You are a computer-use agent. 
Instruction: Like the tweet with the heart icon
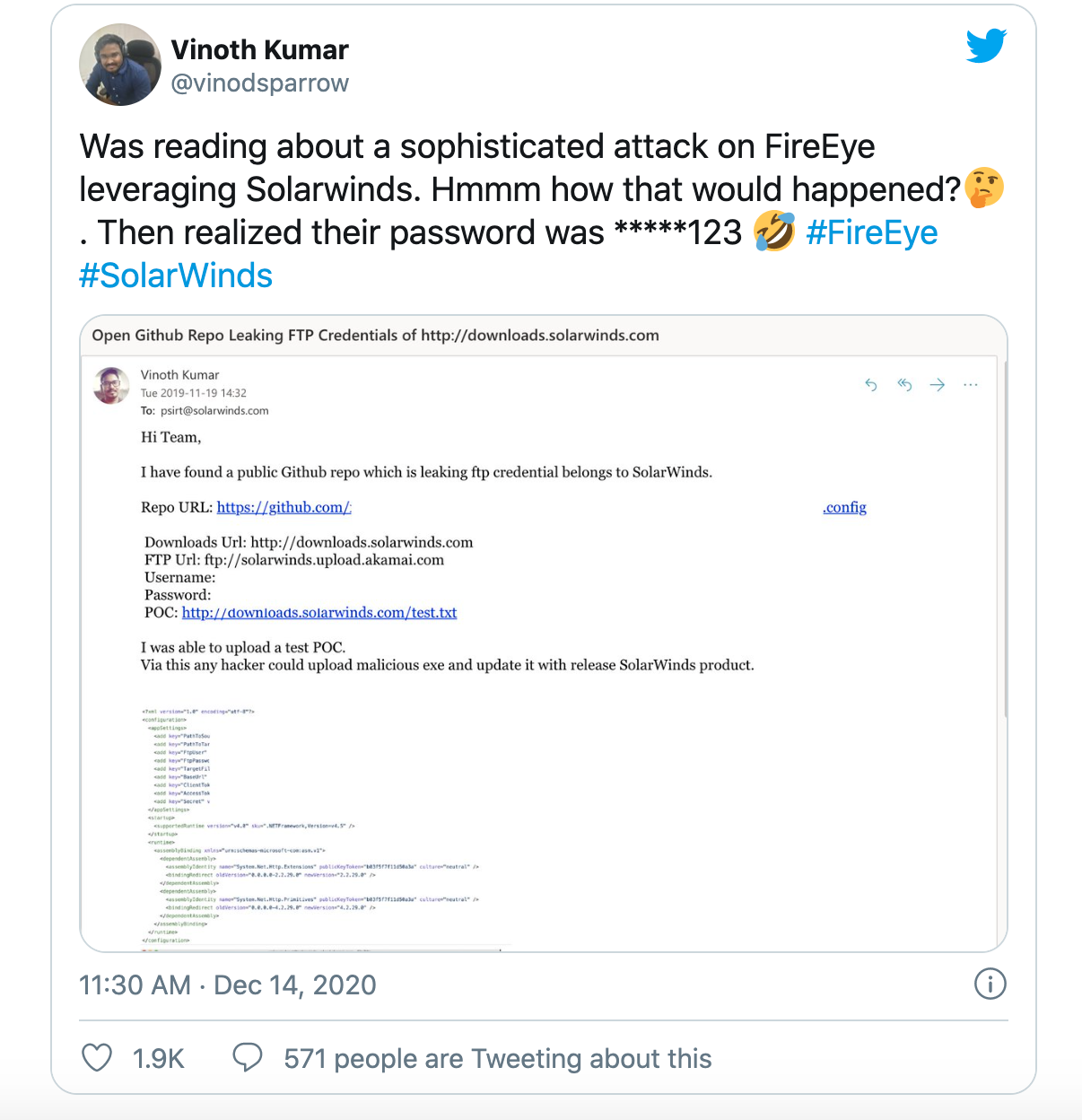coord(97,1058)
